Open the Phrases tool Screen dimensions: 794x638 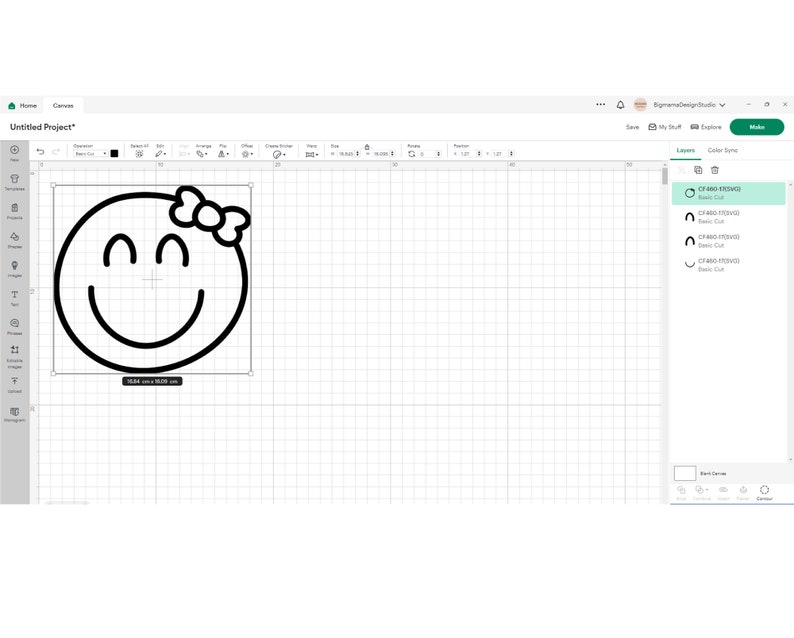pos(15,326)
